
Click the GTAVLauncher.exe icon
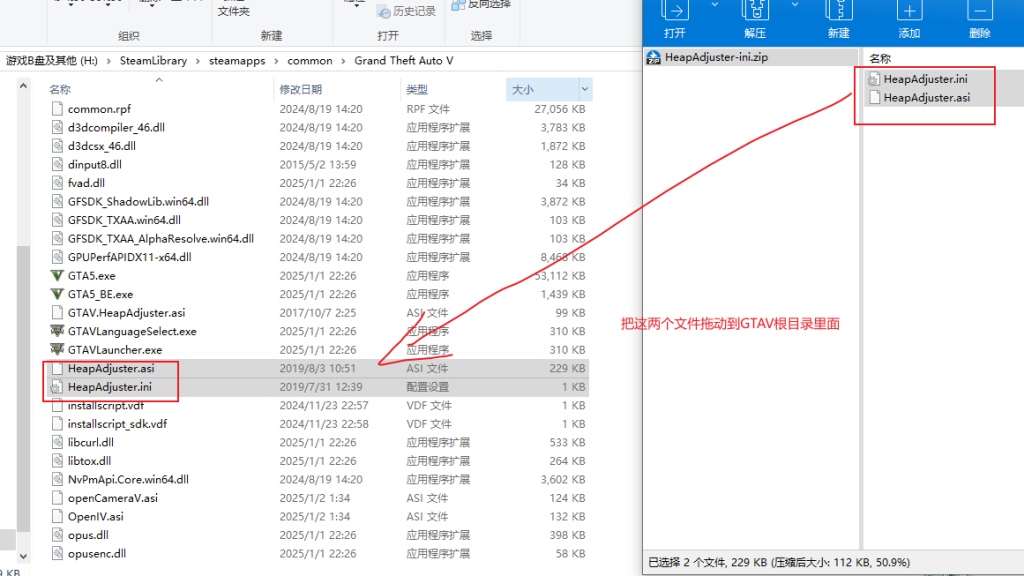point(57,349)
